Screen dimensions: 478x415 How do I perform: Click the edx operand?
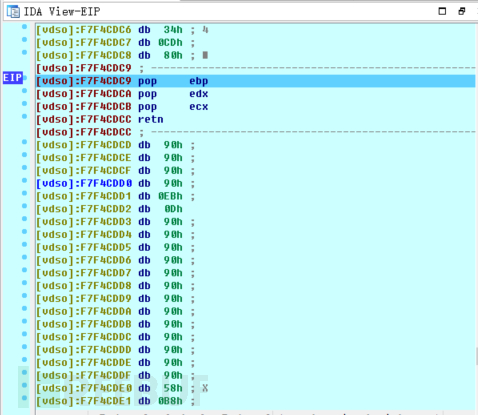click(199, 94)
